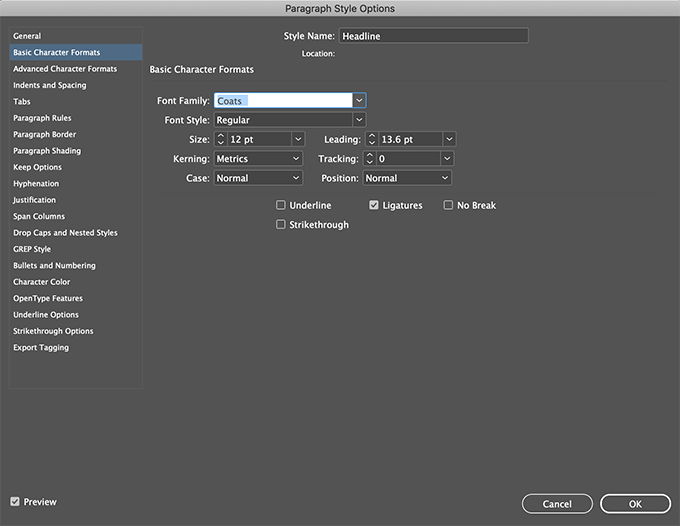Open the Kerning Metrics dropdown
680x526 pixels.
[x=258, y=159]
